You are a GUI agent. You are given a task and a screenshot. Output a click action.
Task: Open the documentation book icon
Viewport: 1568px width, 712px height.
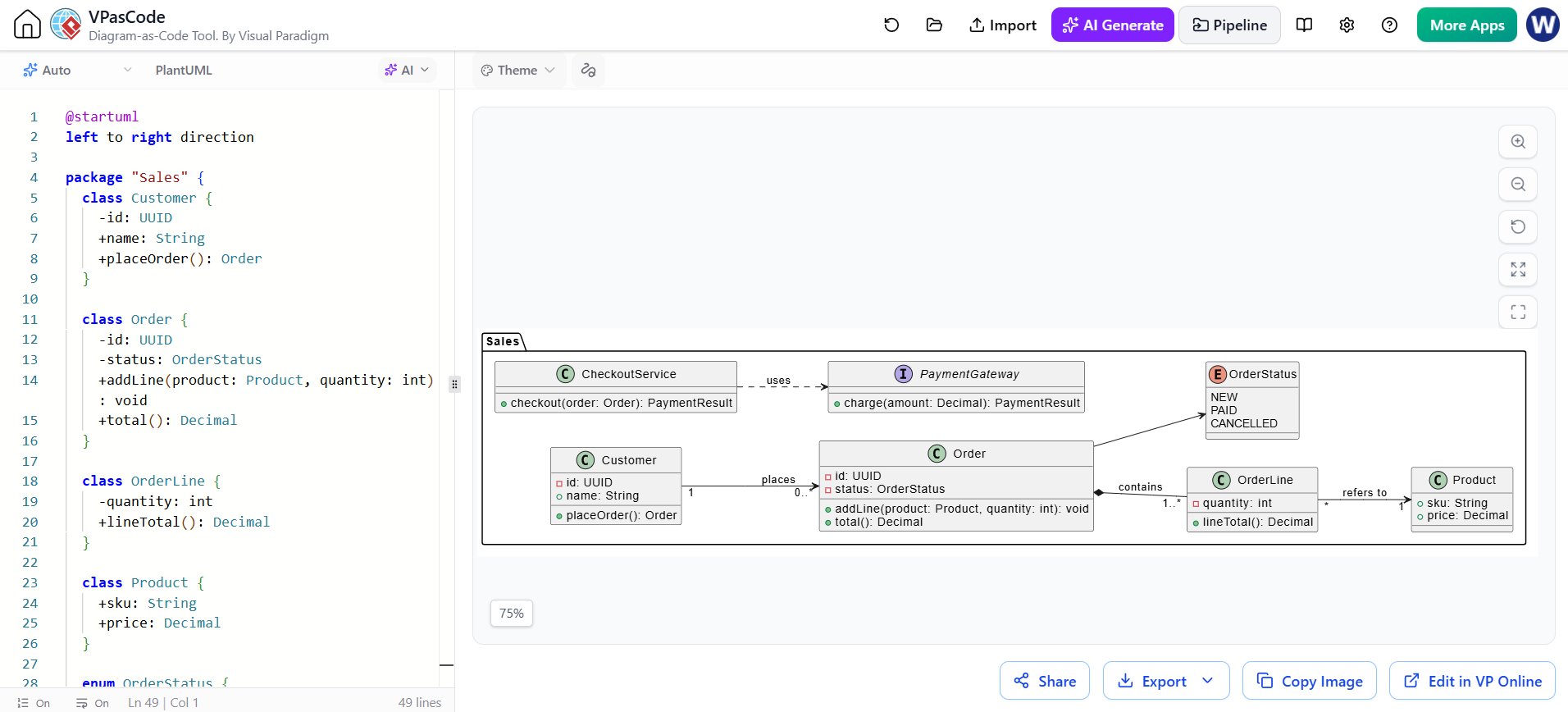tap(1304, 25)
